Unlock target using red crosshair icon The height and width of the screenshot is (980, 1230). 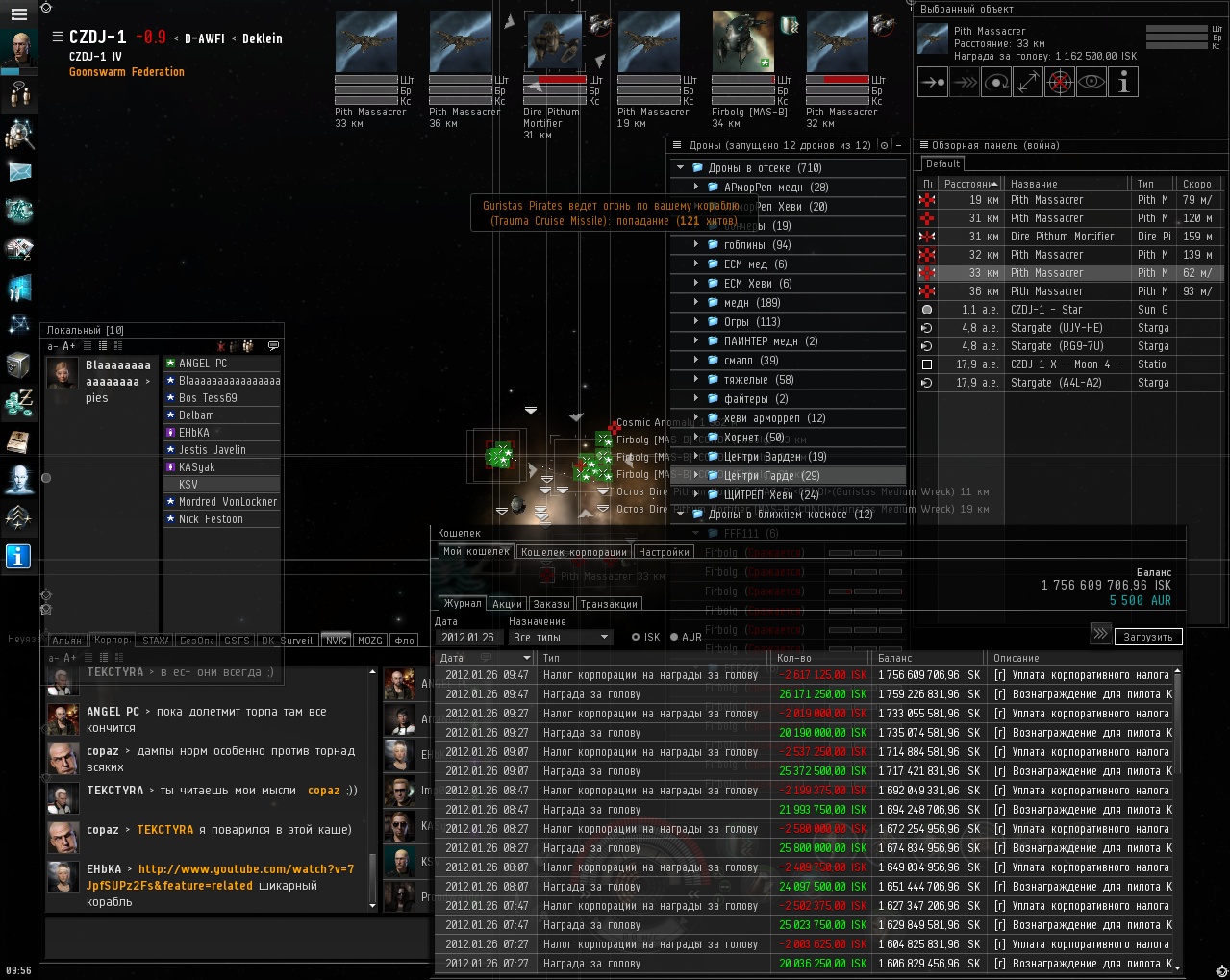click(1059, 83)
